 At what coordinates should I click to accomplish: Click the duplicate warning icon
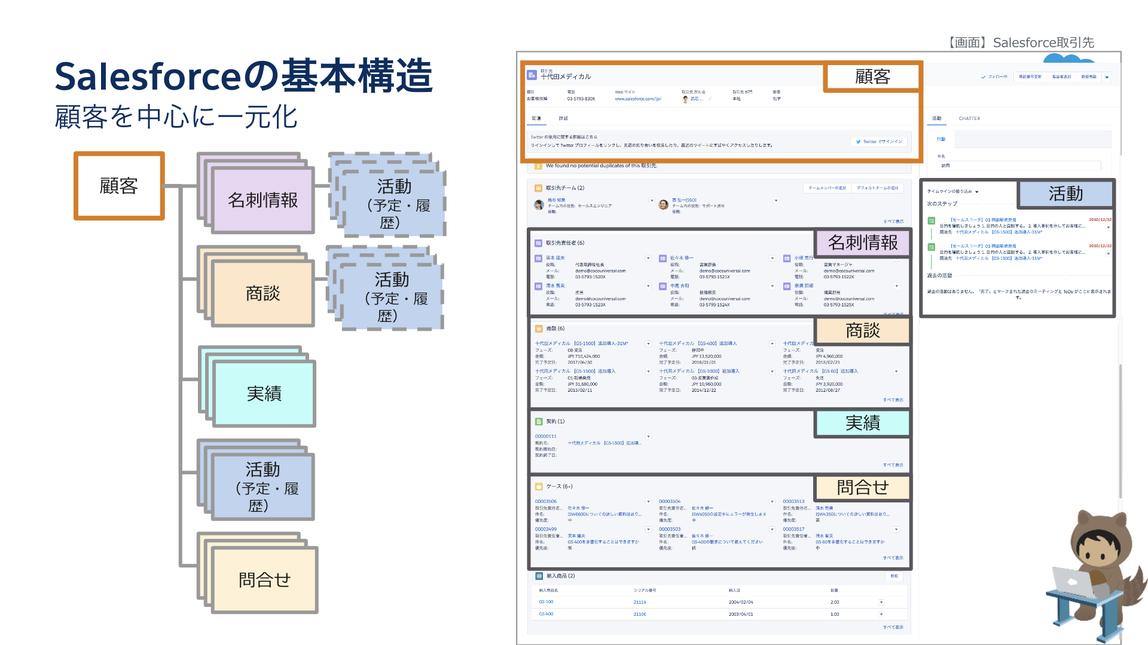(538, 166)
